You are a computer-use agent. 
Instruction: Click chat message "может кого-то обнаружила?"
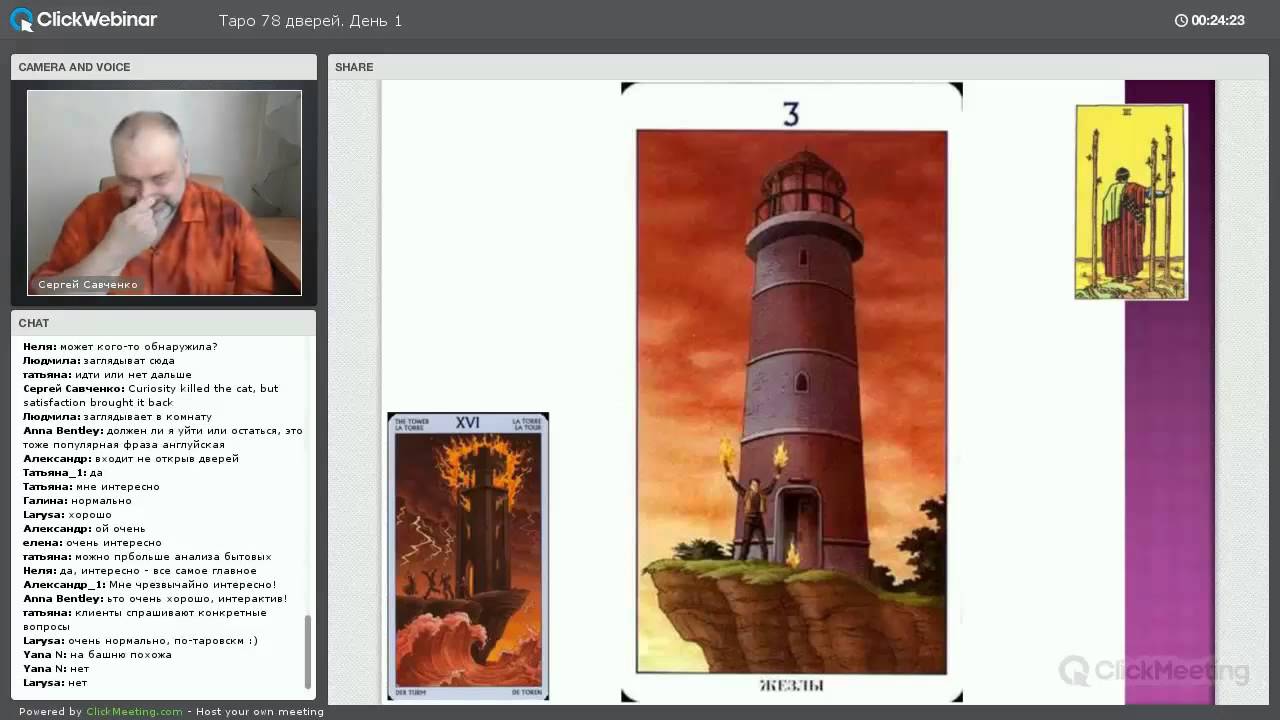(139, 347)
